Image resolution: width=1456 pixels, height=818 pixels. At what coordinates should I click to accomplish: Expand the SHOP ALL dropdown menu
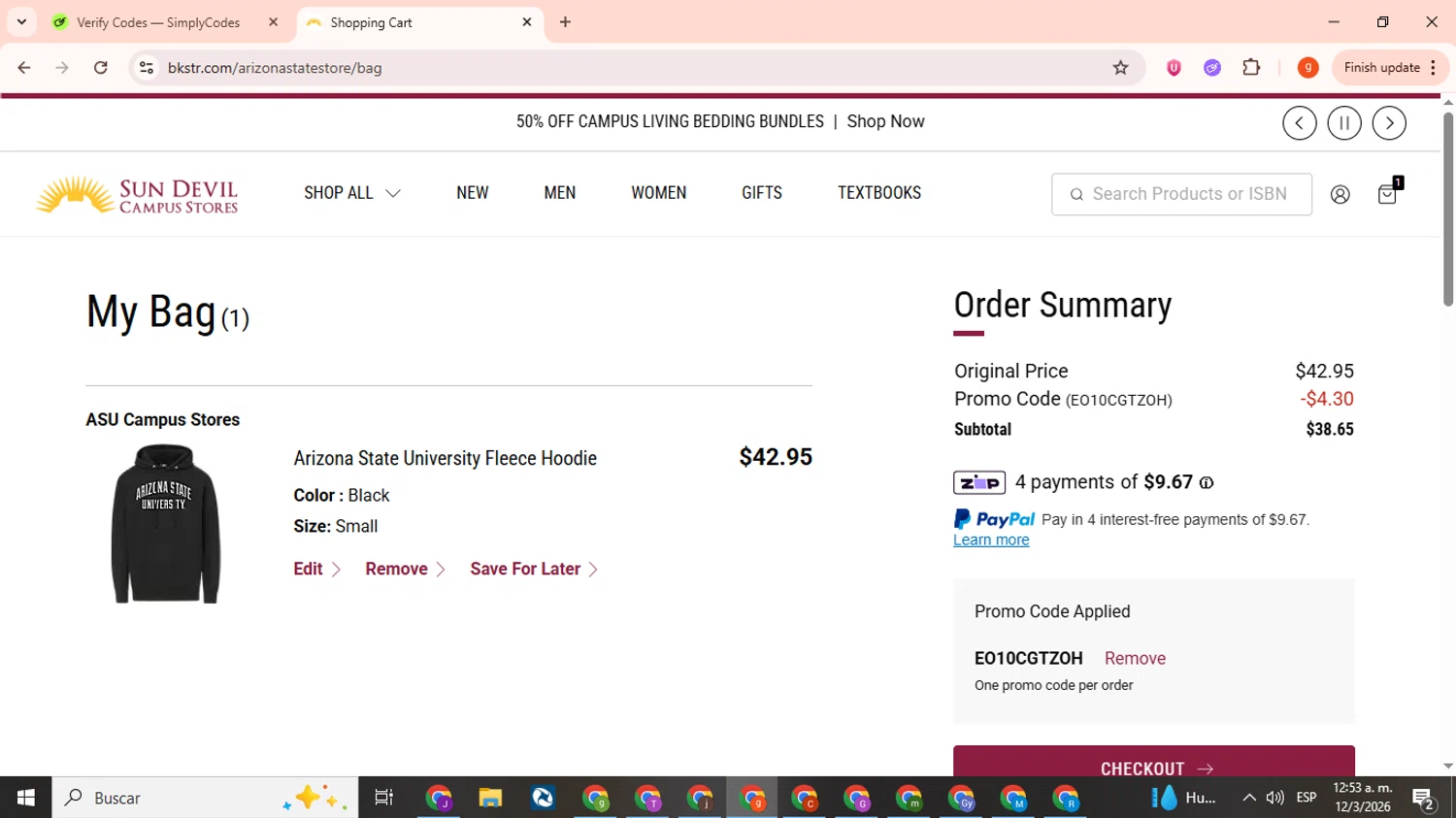[x=351, y=193]
